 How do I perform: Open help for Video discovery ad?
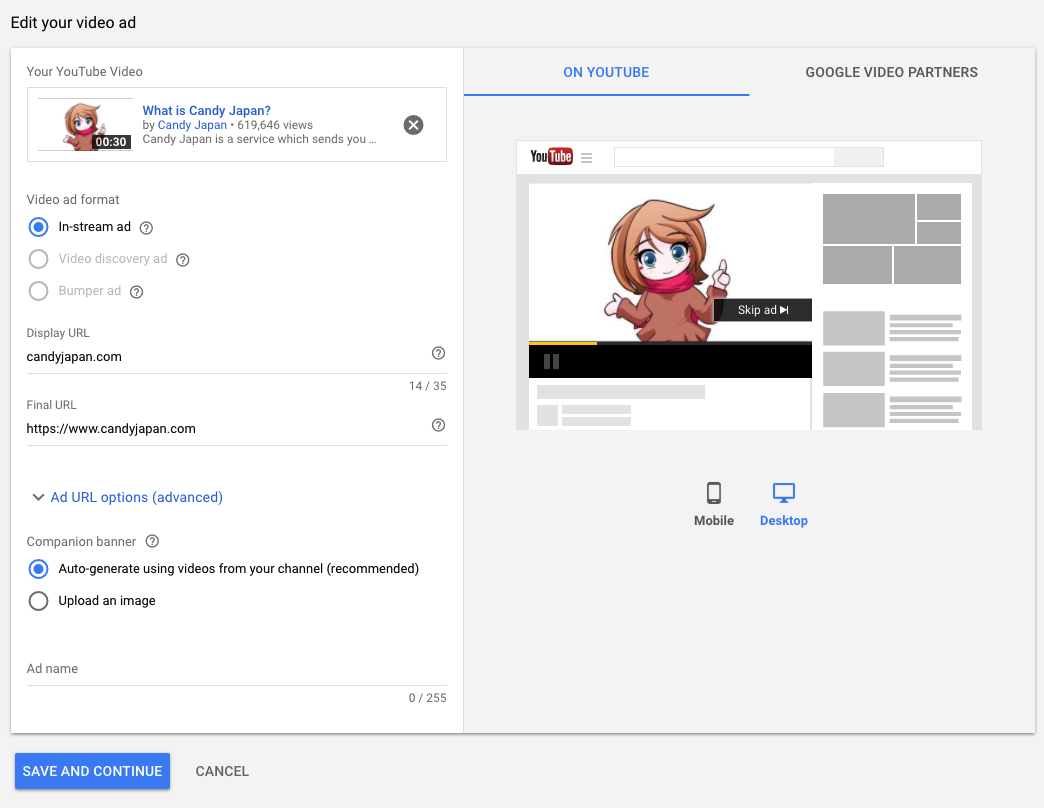pos(182,260)
